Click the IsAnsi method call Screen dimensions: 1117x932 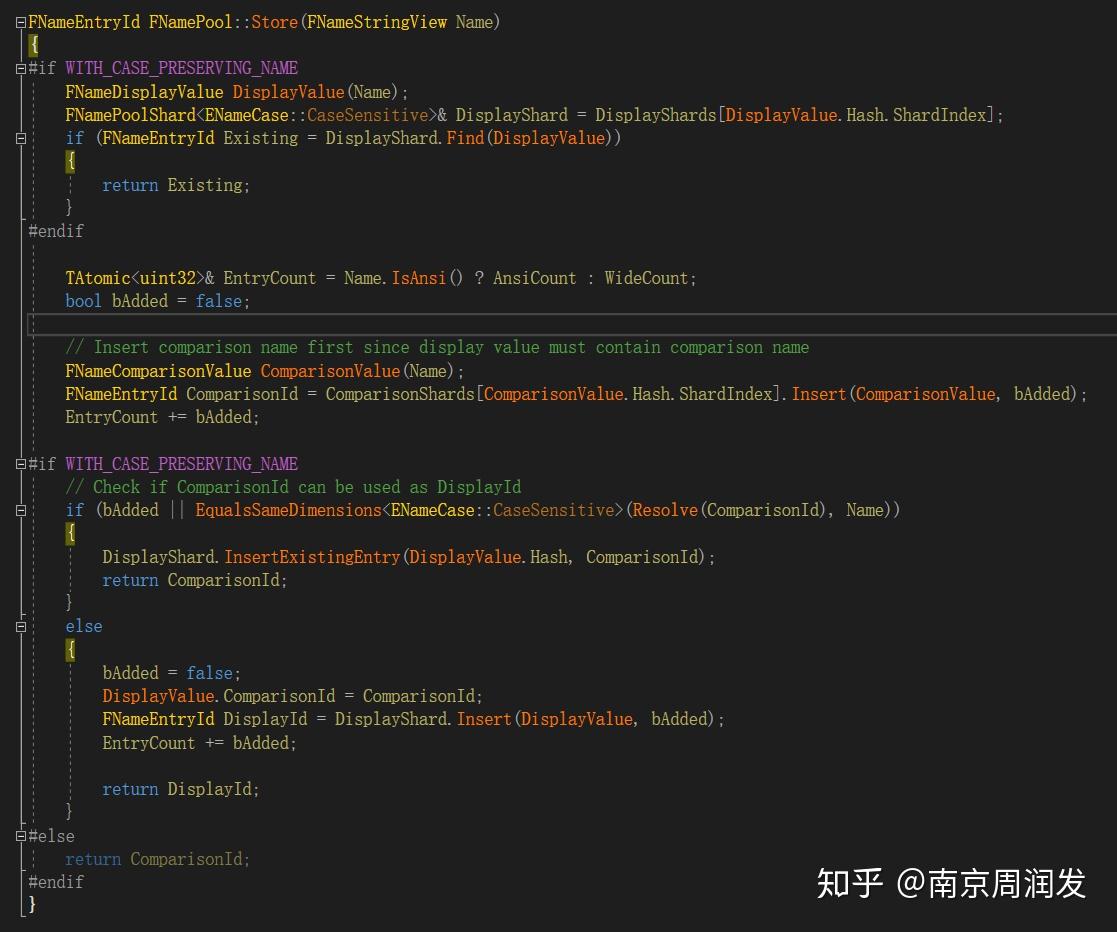[419, 278]
